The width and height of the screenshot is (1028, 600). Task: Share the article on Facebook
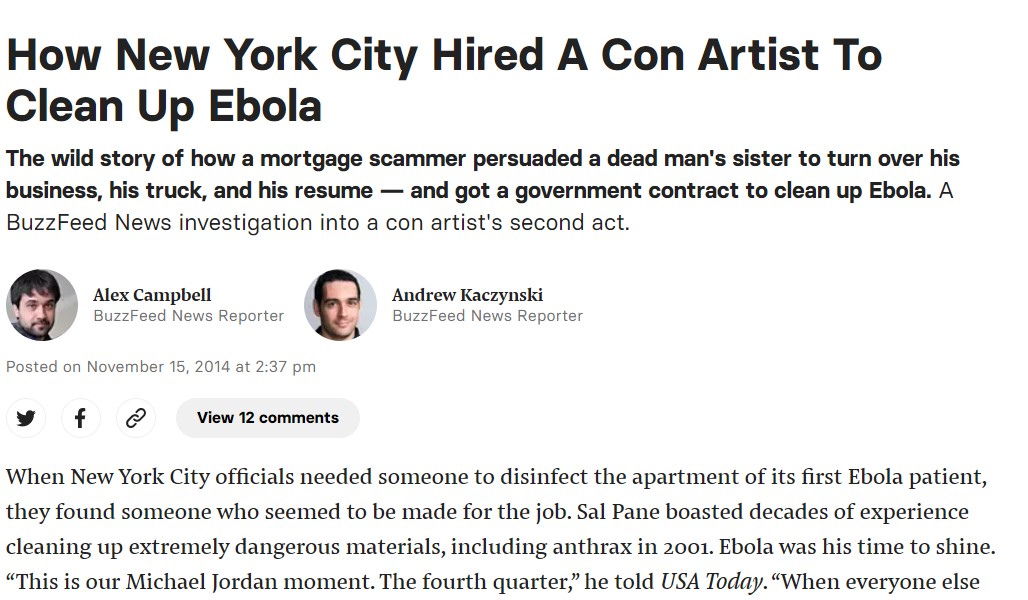81,418
